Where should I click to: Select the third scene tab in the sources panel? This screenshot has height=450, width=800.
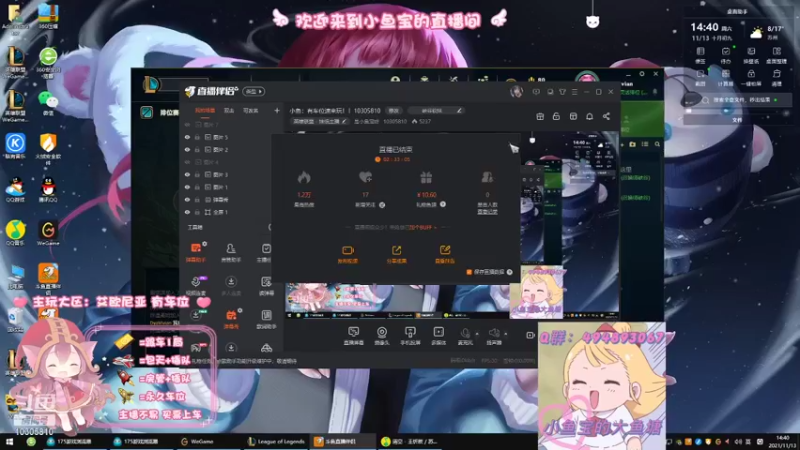(251, 110)
